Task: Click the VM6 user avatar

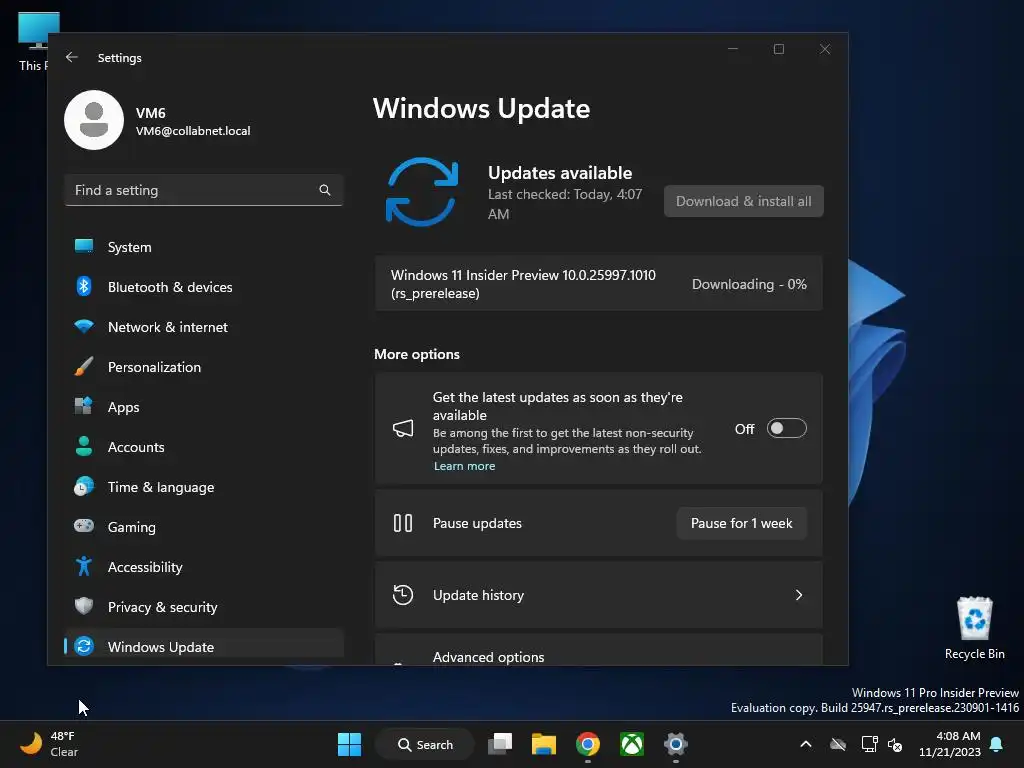Action: 94,120
